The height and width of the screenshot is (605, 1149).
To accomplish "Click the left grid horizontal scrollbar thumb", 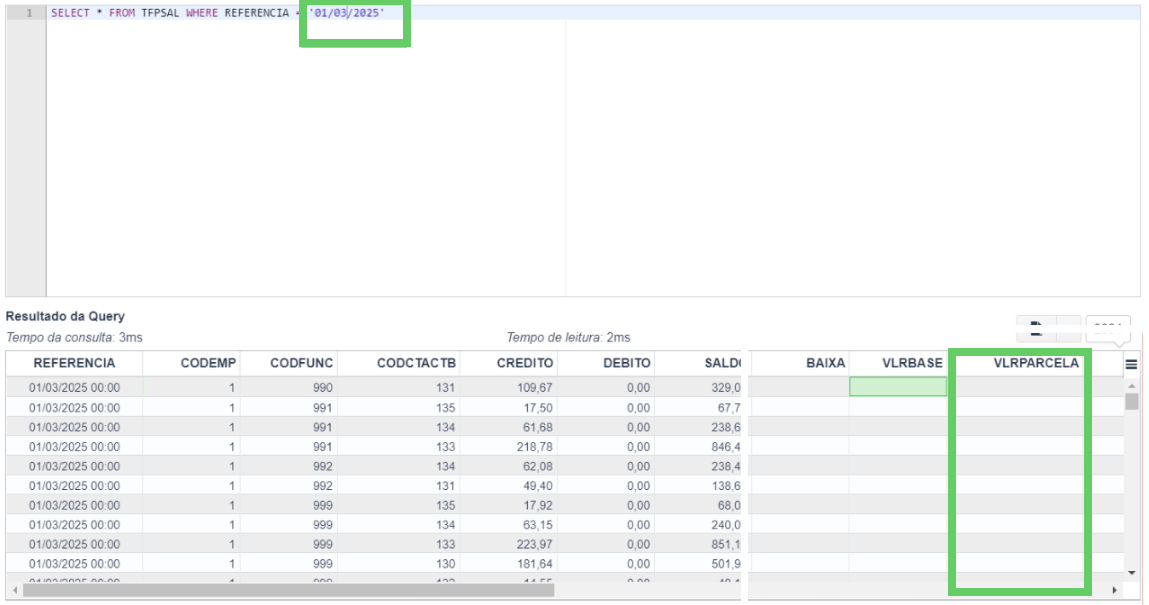I will pyautogui.click(x=289, y=590).
